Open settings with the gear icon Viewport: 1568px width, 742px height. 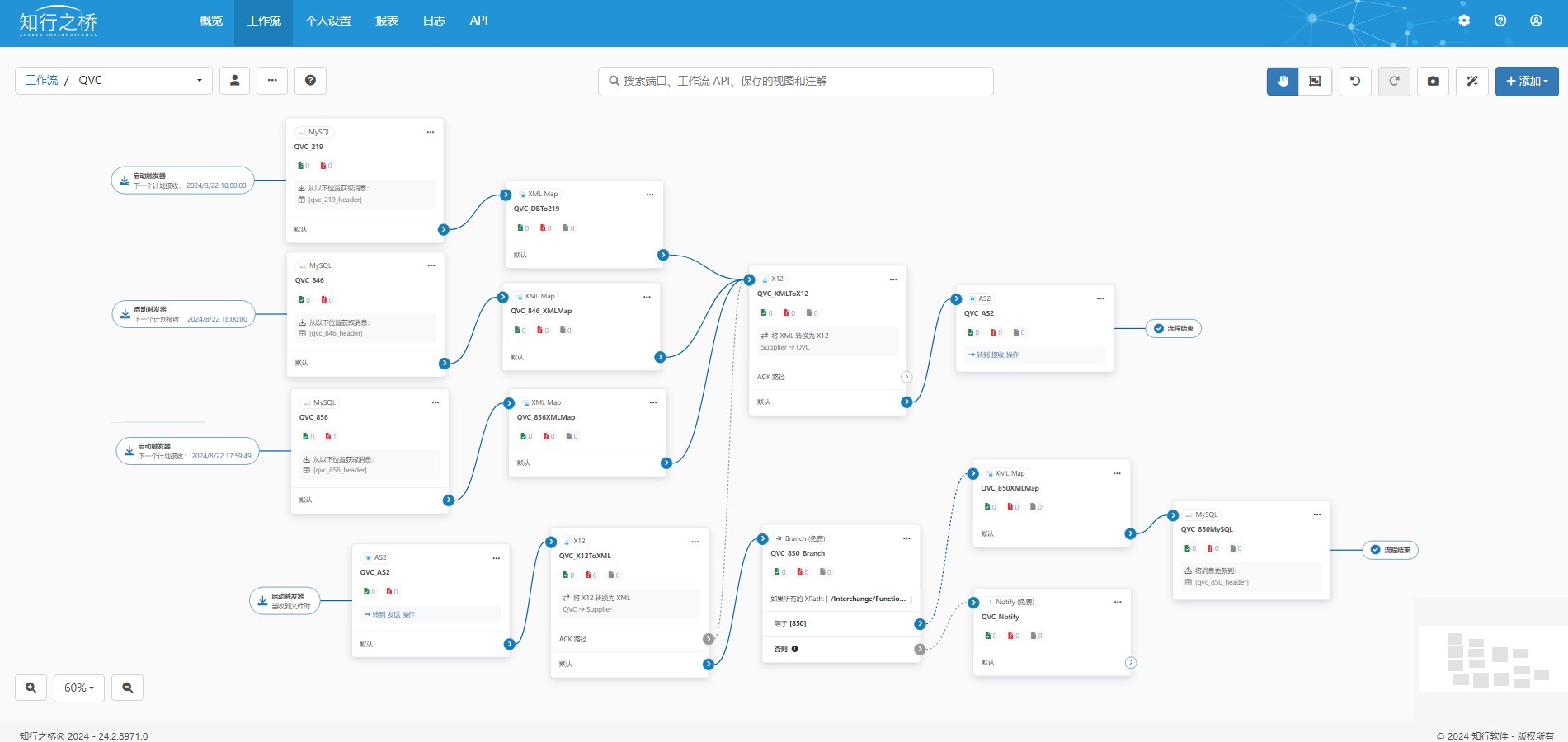(x=1464, y=21)
